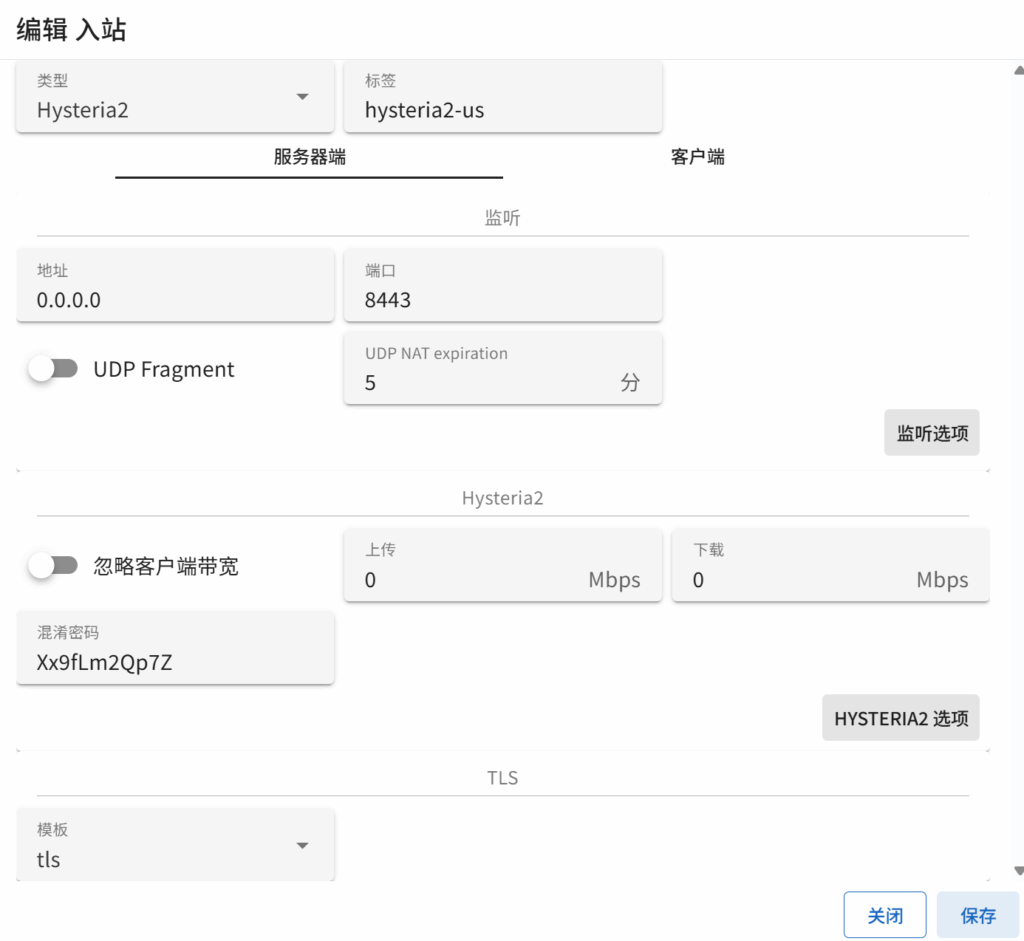The width and height of the screenshot is (1024, 941).
Task: Enable the 忽略客户端带宽 switch
Action: click(x=53, y=566)
